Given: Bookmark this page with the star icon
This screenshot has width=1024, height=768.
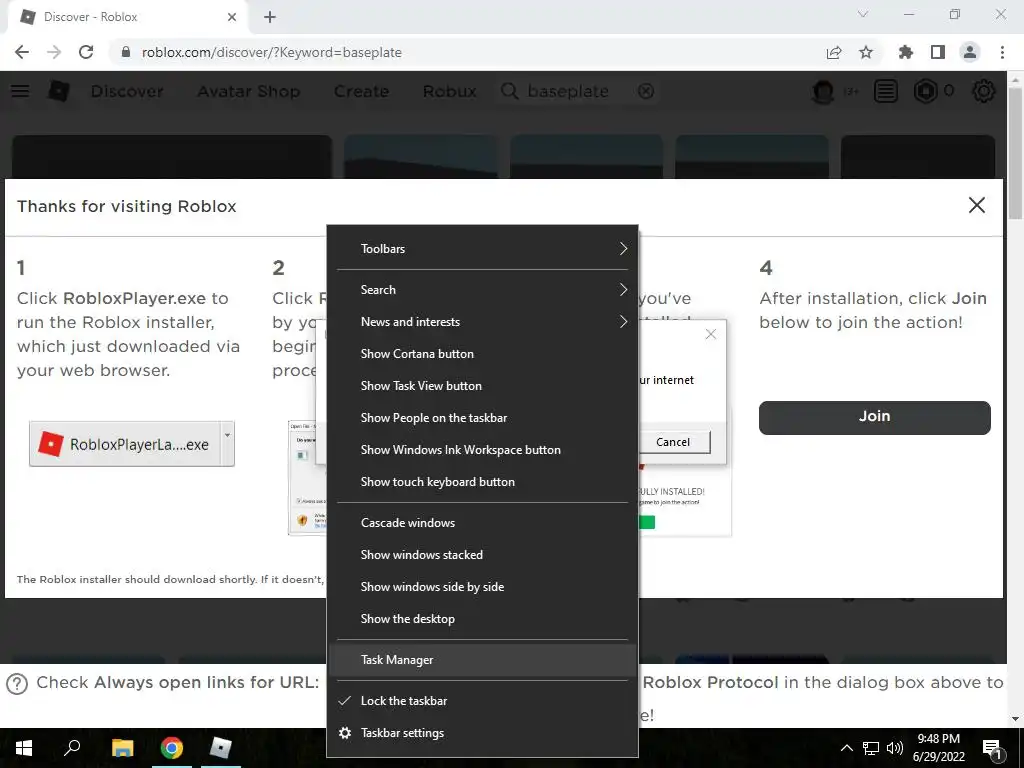Looking at the screenshot, I should 866,52.
